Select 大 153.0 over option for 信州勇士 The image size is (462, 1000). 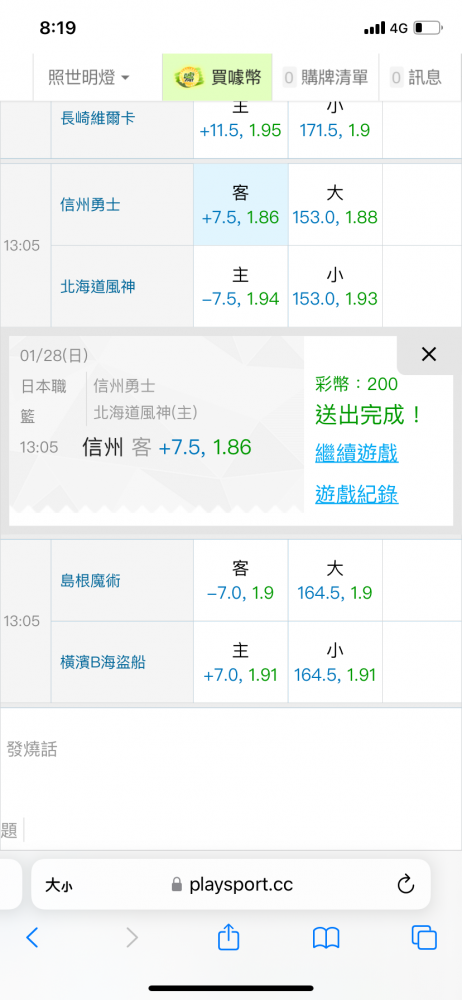(335, 205)
